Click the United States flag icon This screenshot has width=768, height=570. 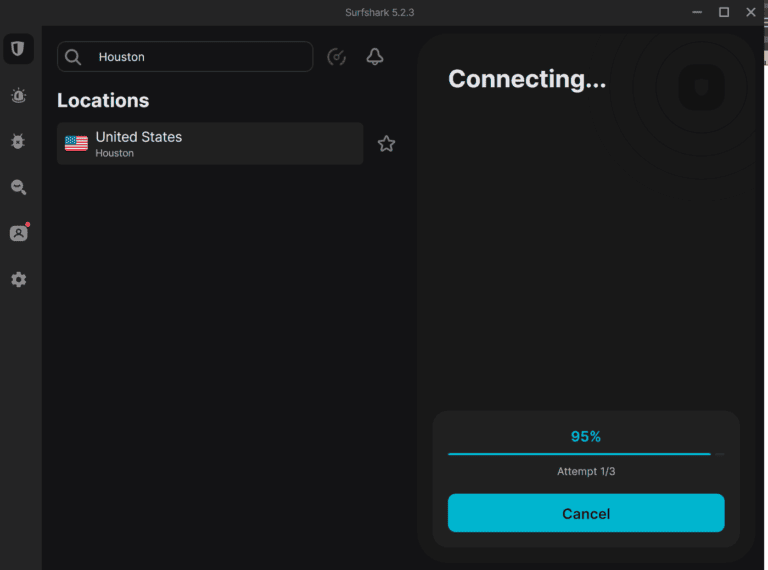click(x=76, y=144)
